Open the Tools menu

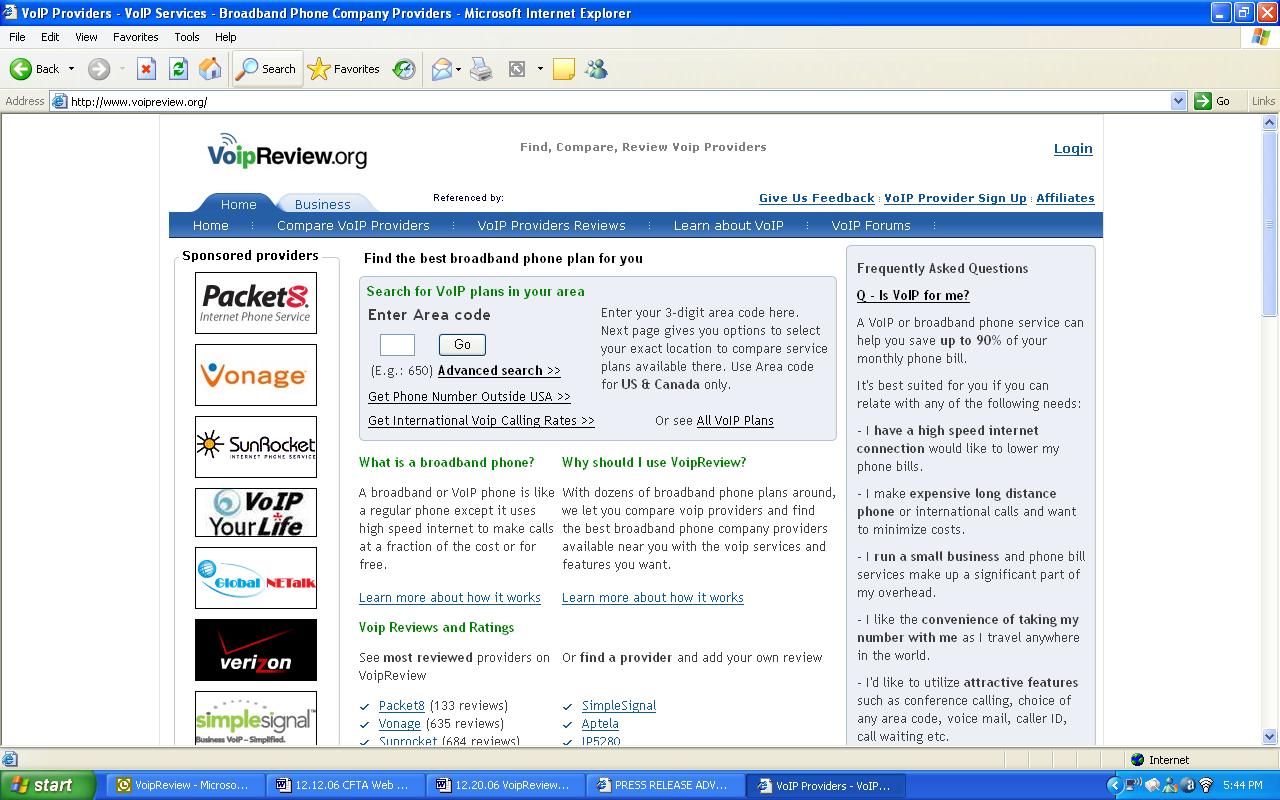pos(187,37)
